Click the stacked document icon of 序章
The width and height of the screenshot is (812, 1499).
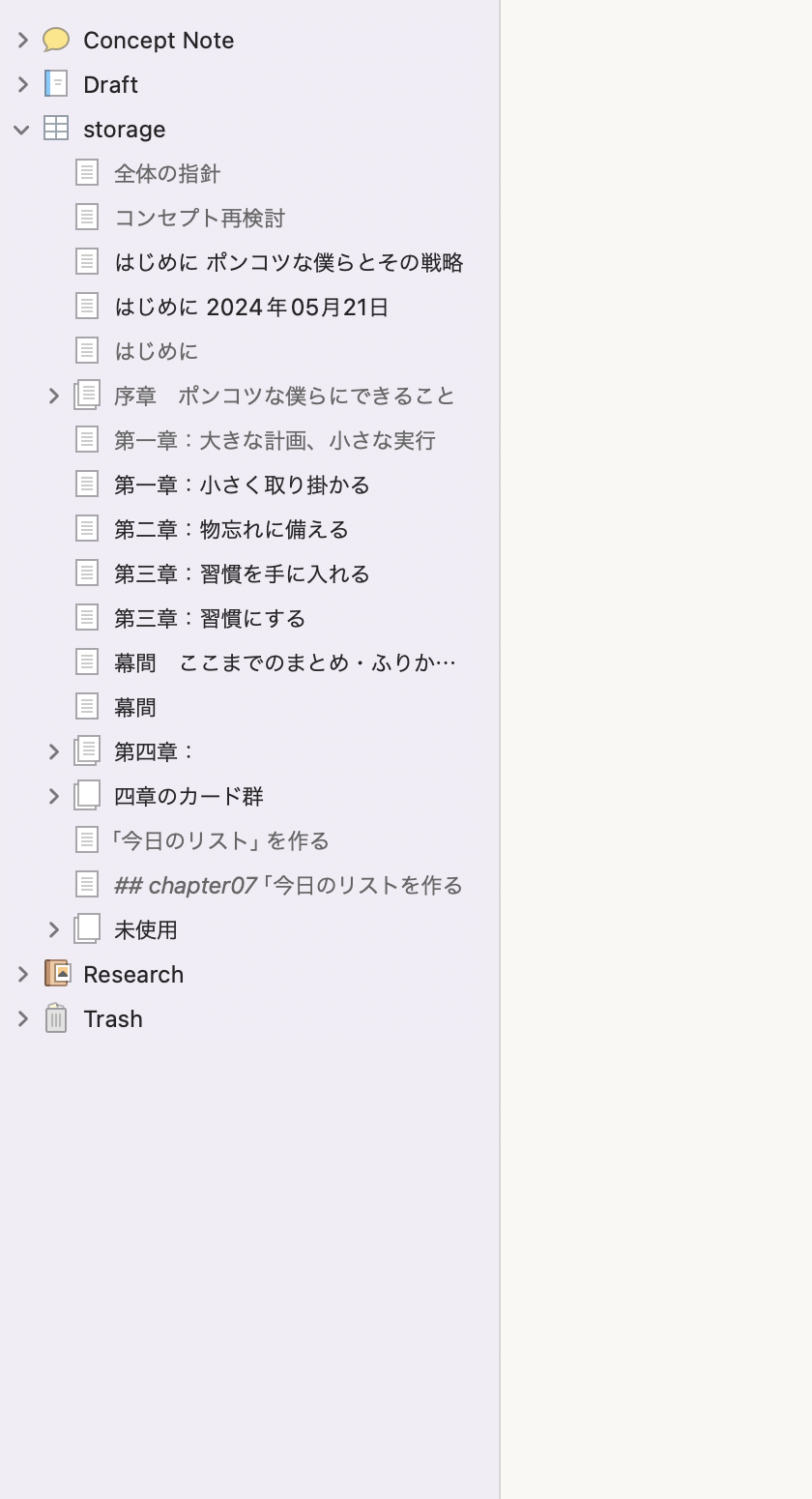(86, 394)
